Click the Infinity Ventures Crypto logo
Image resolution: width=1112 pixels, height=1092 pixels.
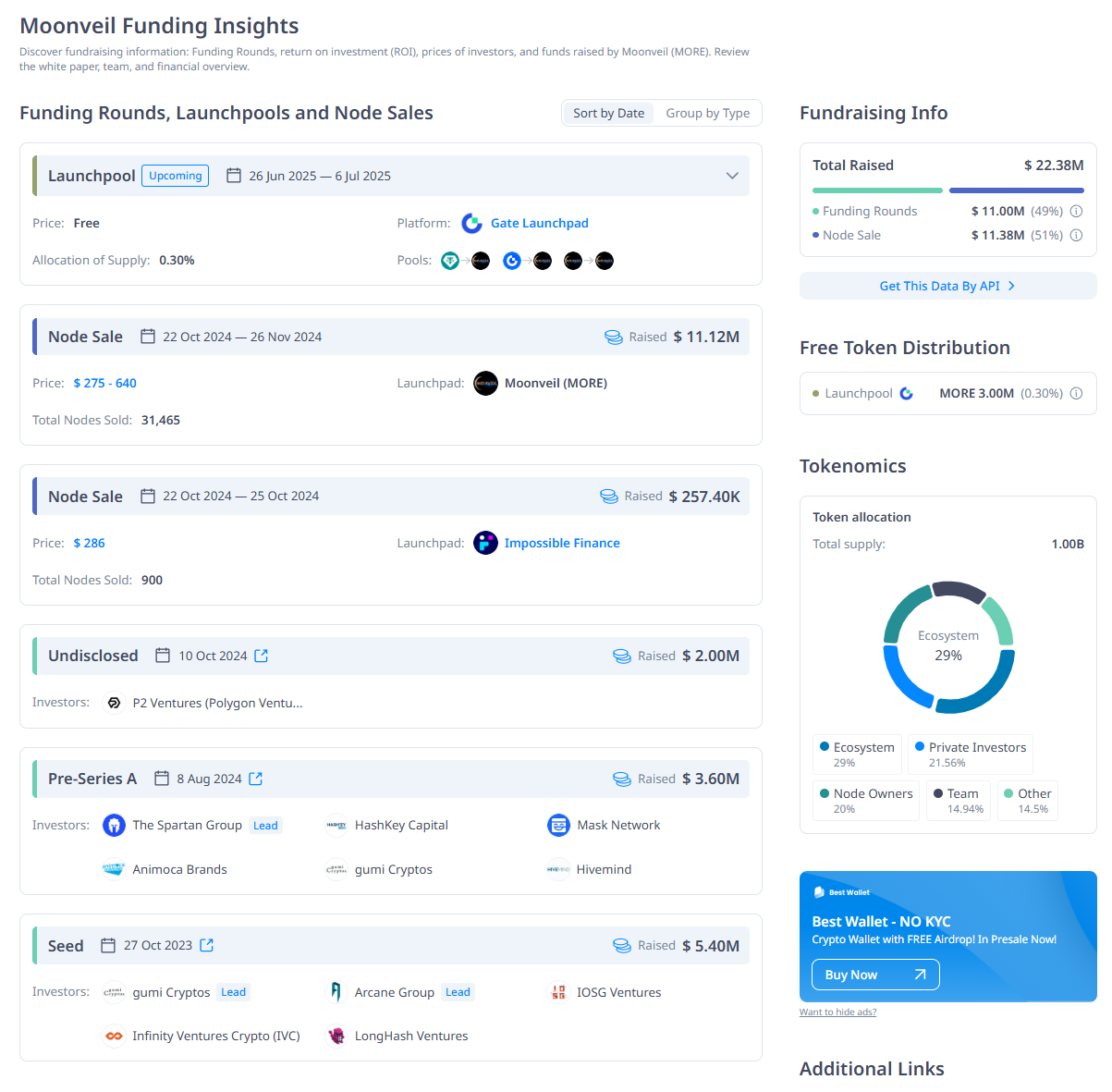114,1036
